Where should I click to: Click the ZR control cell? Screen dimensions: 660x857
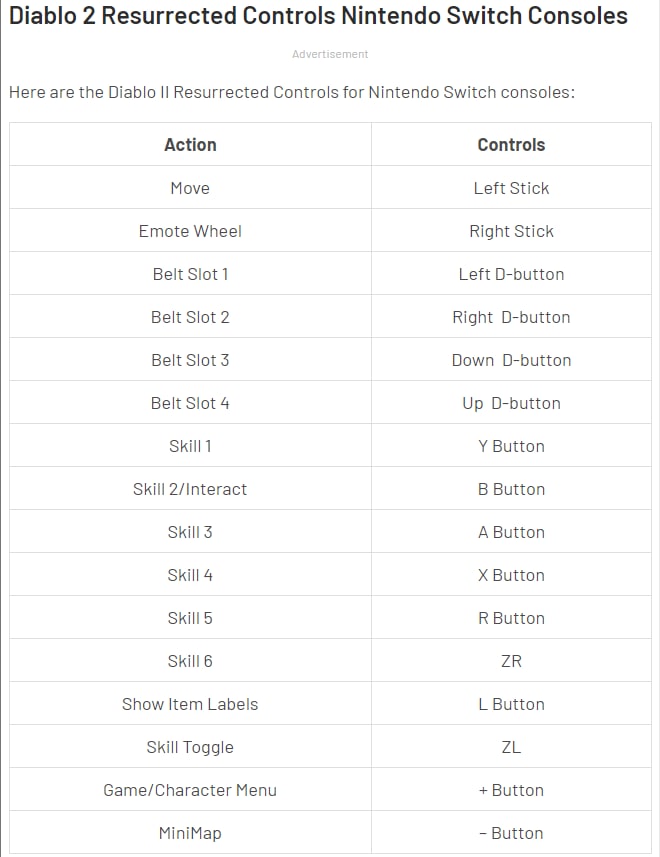(511, 661)
